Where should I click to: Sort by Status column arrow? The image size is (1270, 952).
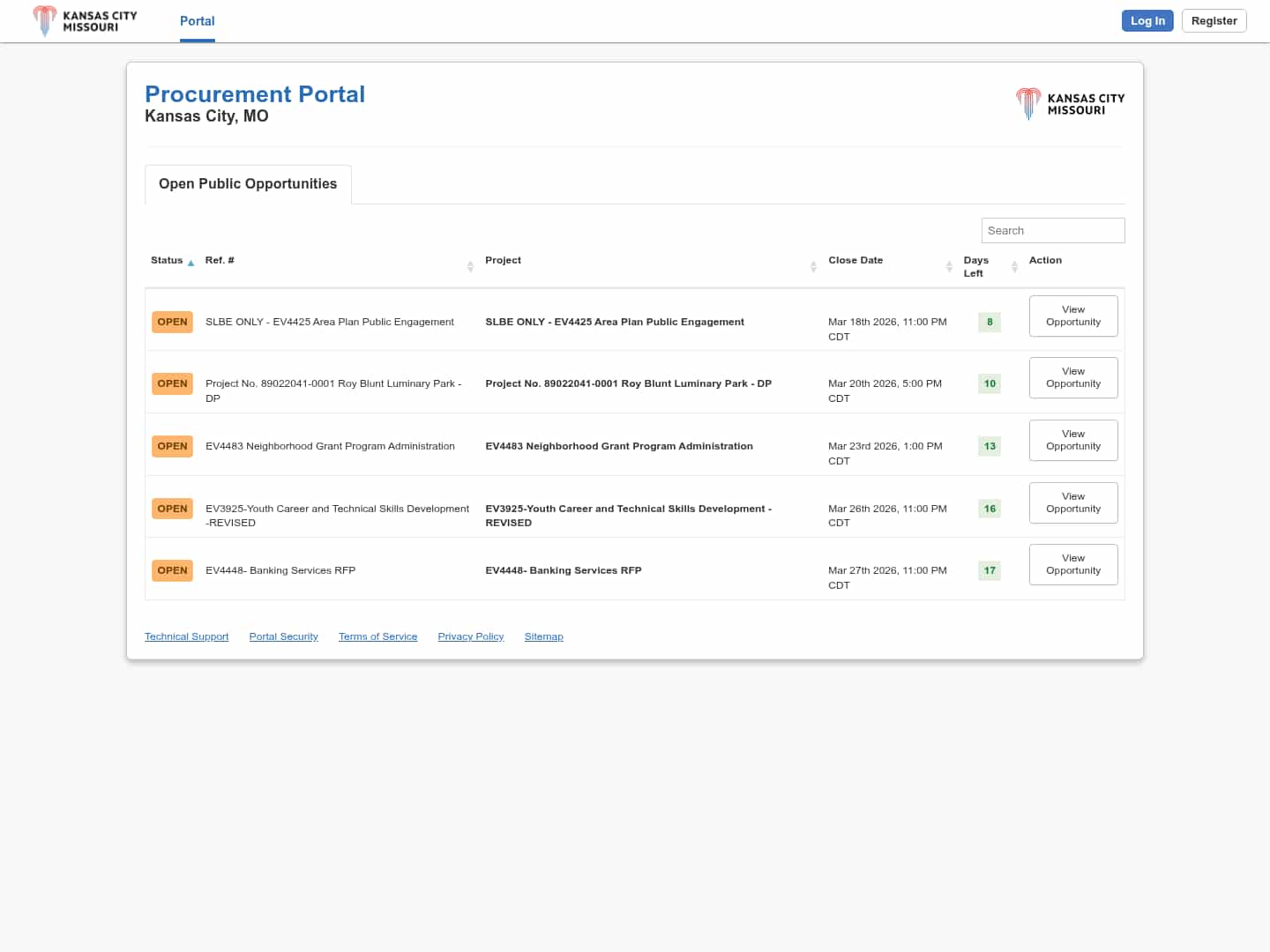click(190, 263)
